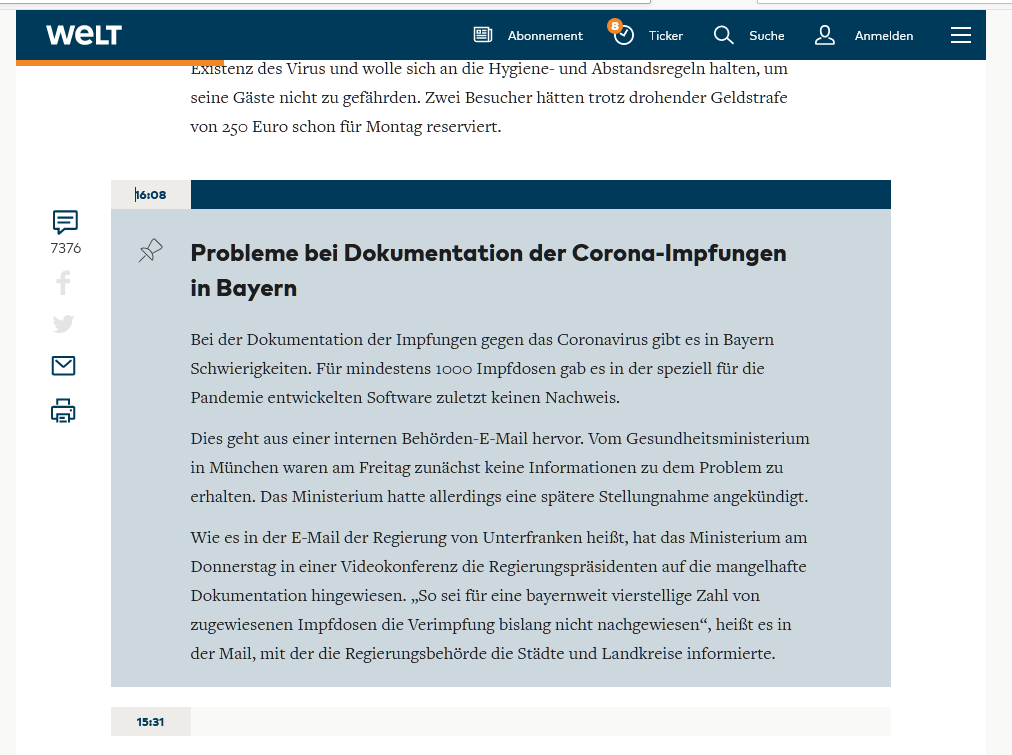Share article via email icon
Viewport: 1012px width, 755px height.
point(63,366)
